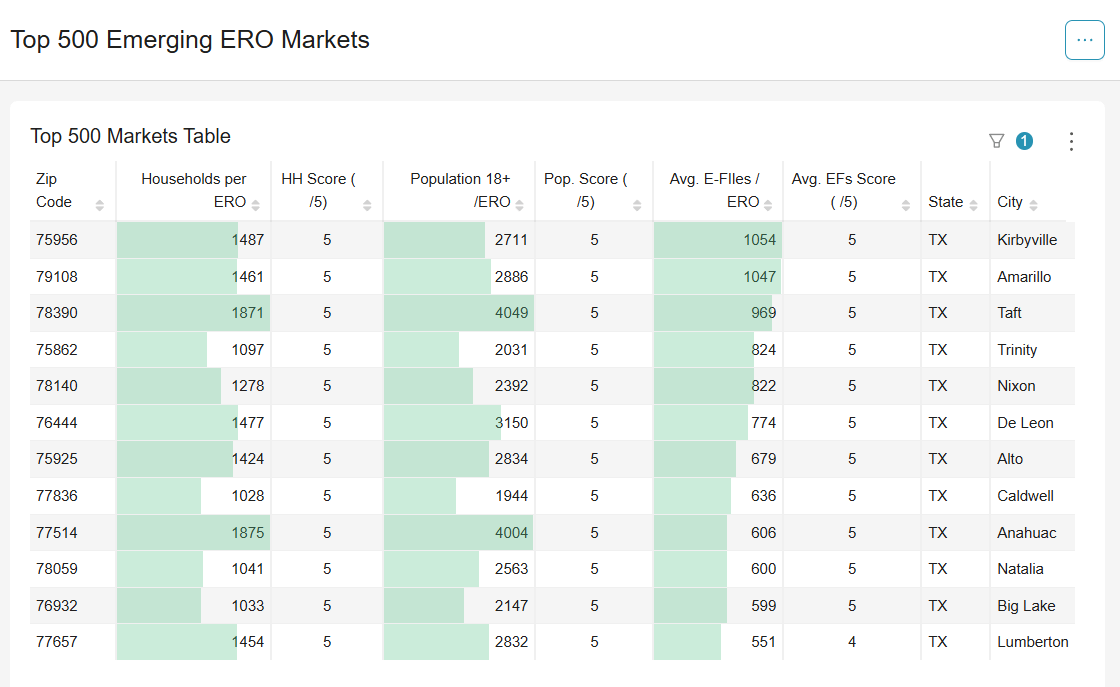Screen dimensions: 1120x687
Task: Click the Top 500 Emerging ERO Markets heading
Action: point(190,40)
